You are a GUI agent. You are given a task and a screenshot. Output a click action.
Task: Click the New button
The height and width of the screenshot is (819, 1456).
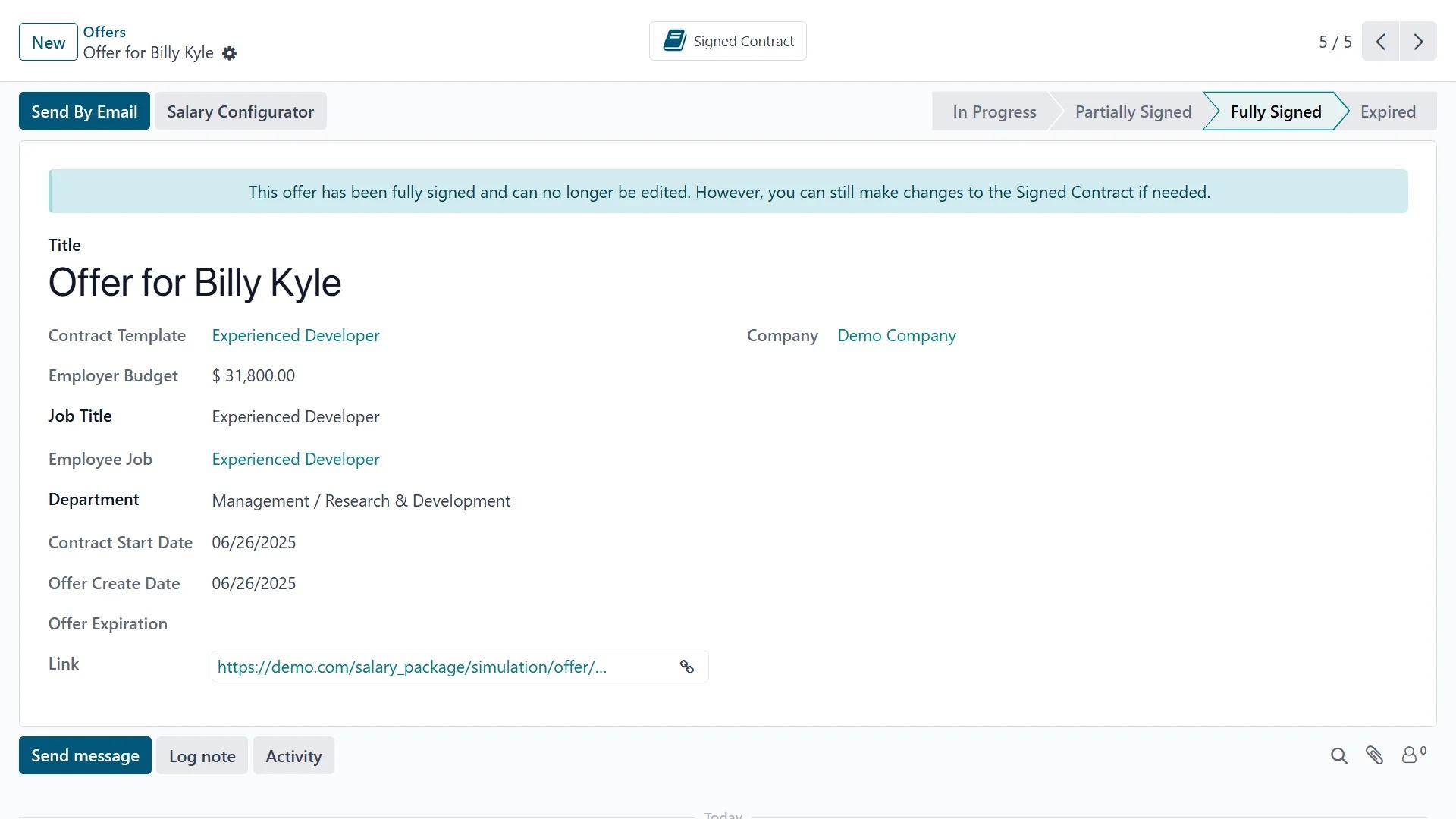click(49, 42)
